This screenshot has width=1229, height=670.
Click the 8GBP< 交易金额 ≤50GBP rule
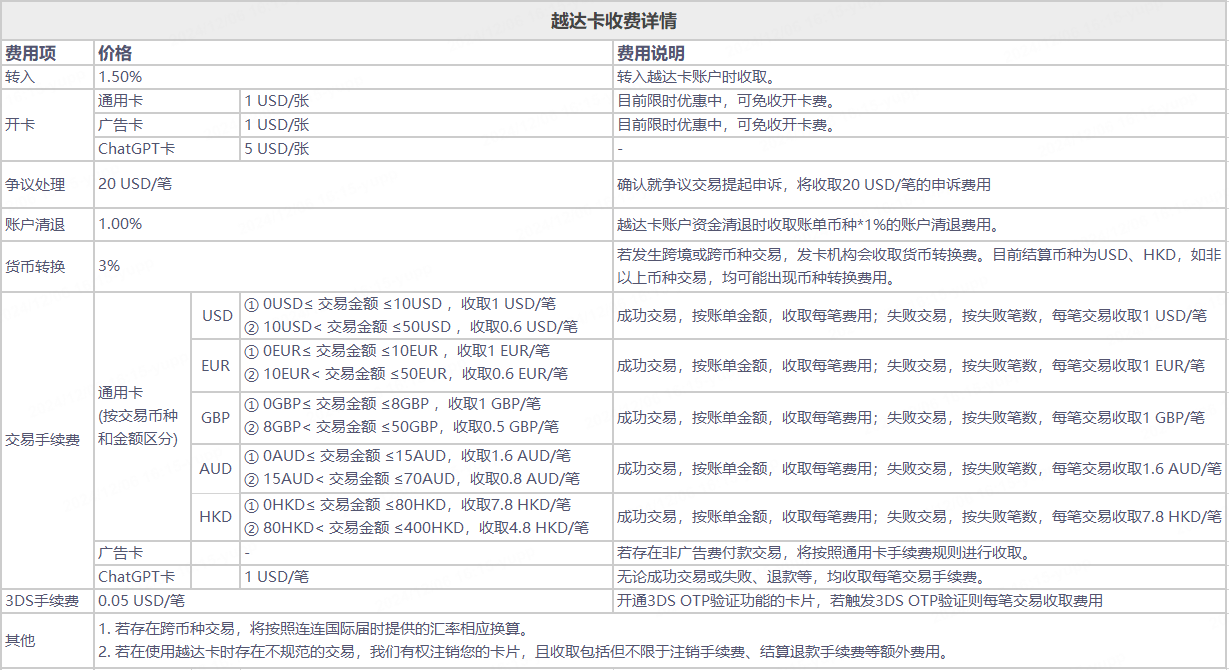point(401,427)
